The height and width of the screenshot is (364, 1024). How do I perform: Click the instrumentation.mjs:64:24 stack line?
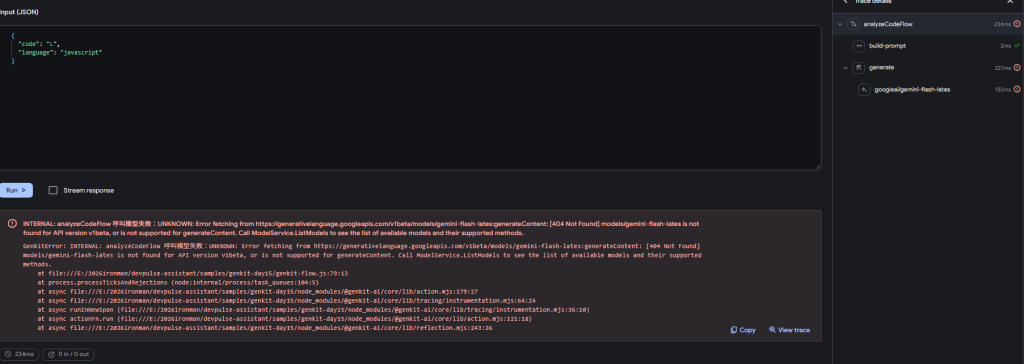(x=287, y=301)
